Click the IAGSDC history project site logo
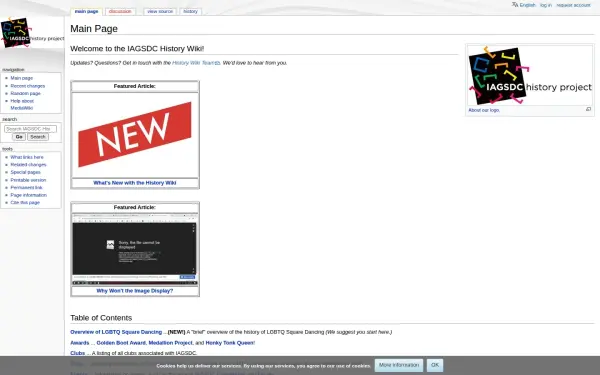Viewport: 600px width, 375px height. coord(32,33)
